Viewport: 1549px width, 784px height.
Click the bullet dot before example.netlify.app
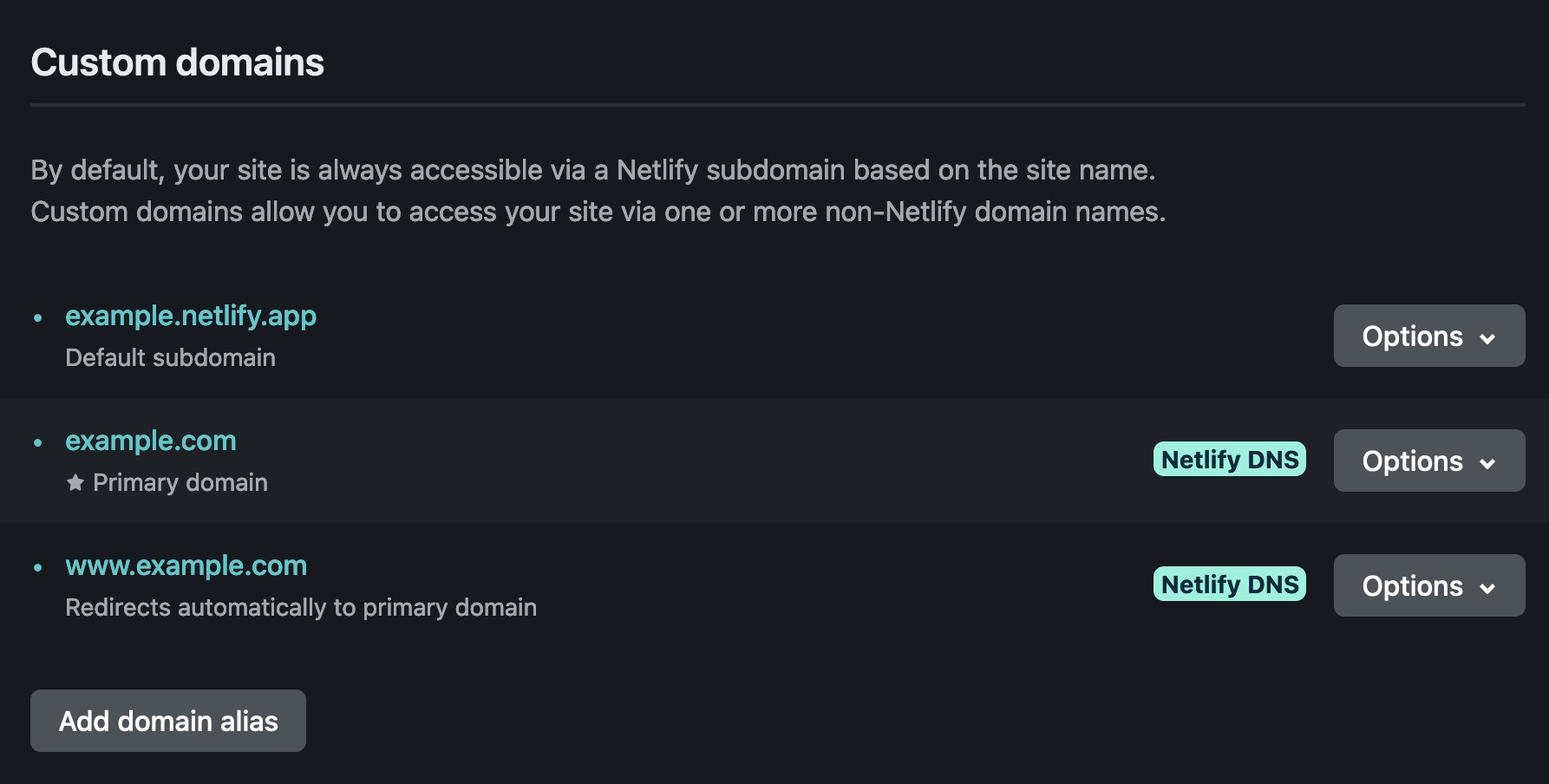point(38,318)
